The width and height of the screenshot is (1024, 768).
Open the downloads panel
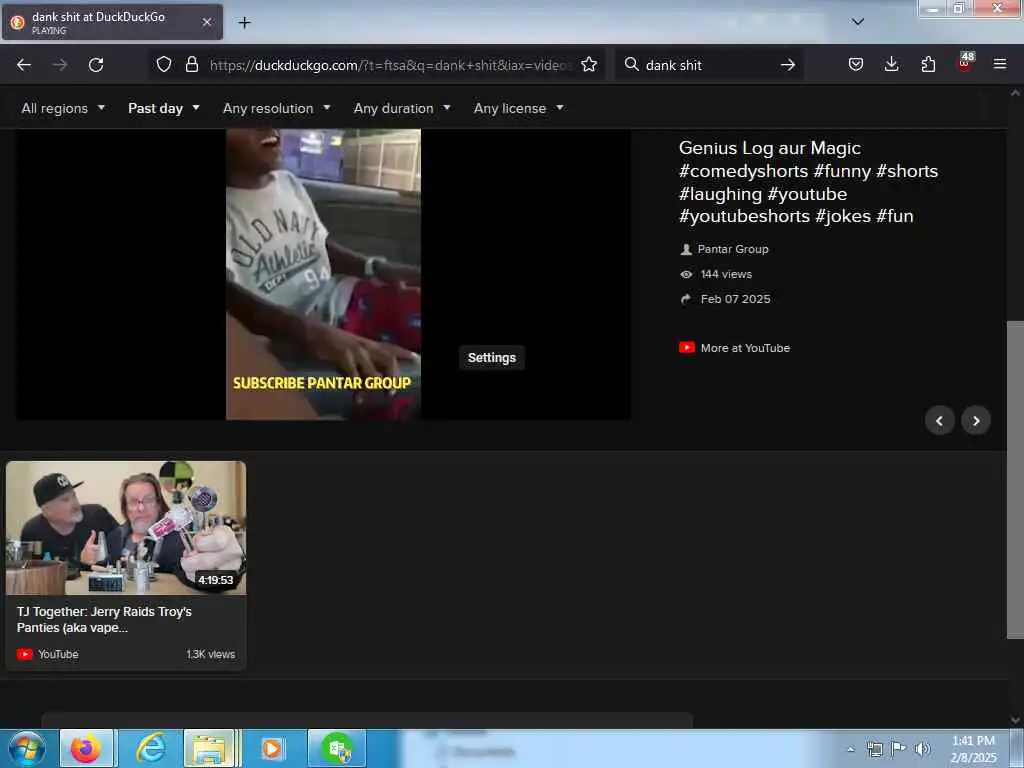pos(891,64)
